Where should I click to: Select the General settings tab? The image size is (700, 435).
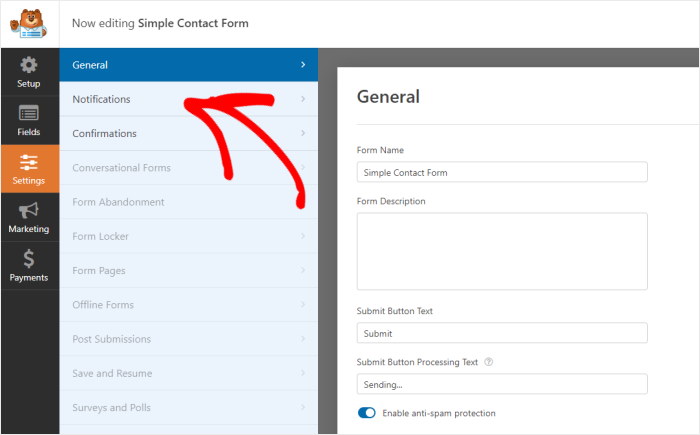(x=188, y=65)
